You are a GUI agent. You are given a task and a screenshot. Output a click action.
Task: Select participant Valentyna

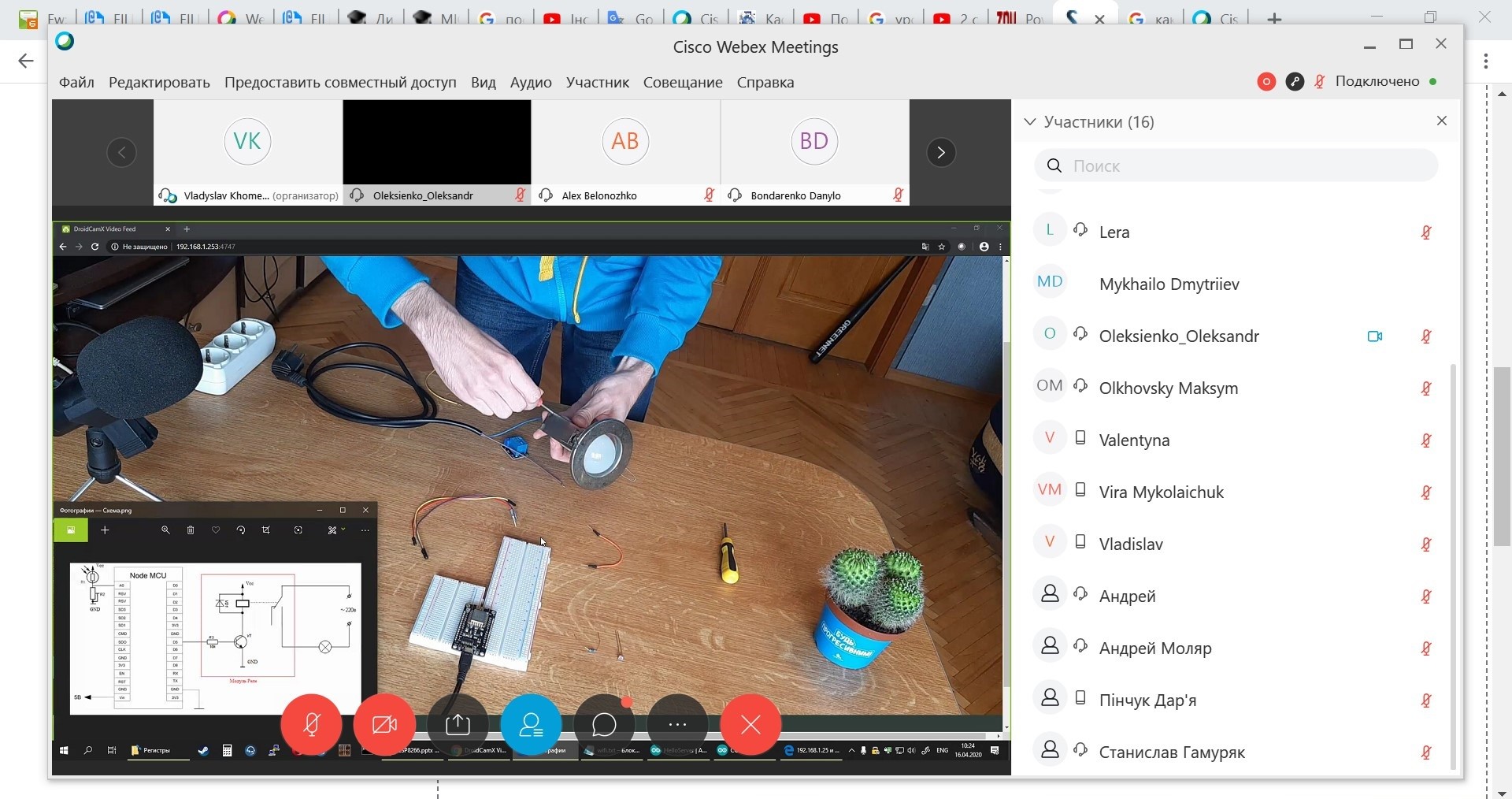click(x=1236, y=440)
